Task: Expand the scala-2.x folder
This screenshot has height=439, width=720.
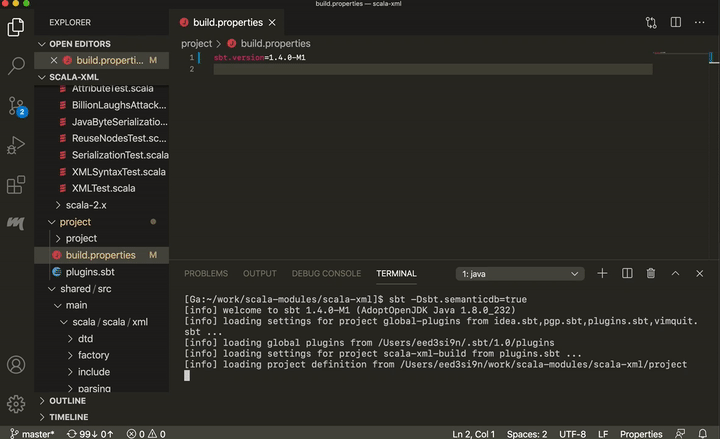Action: (x=101, y=205)
